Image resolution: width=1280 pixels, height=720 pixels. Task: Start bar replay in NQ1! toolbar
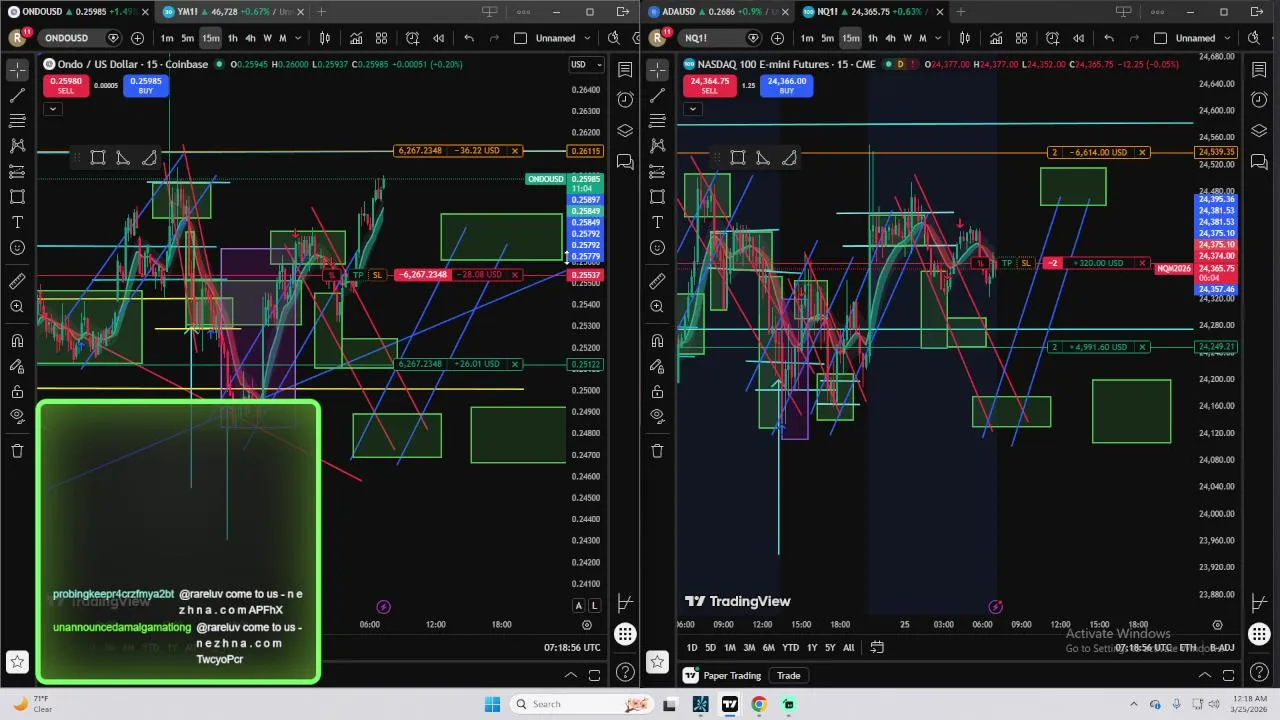(1078, 38)
